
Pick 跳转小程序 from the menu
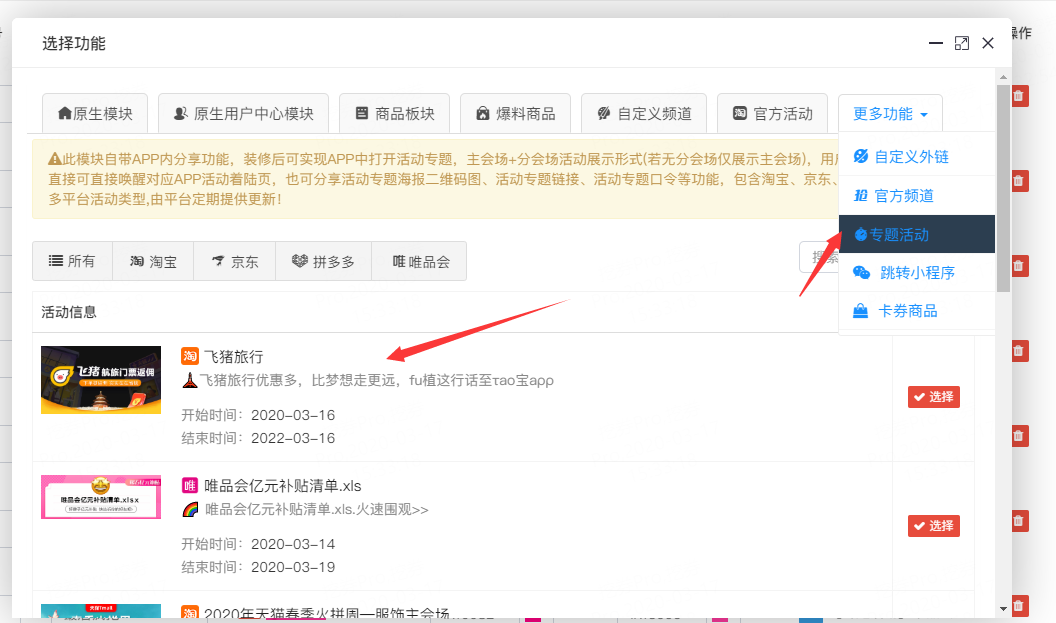click(x=917, y=272)
